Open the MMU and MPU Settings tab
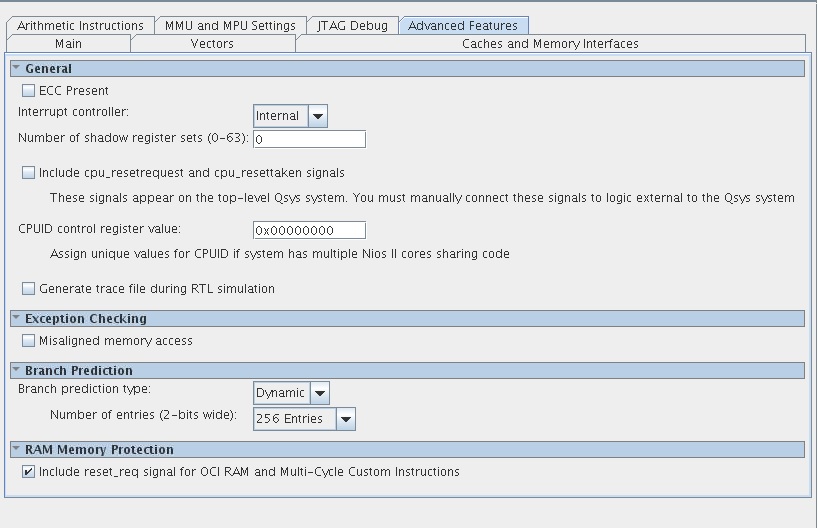 (230, 26)
